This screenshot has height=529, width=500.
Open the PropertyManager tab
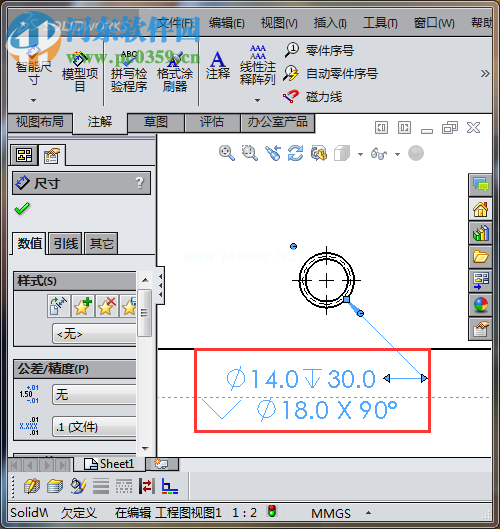pyautogui.click(x=52, y=155)
